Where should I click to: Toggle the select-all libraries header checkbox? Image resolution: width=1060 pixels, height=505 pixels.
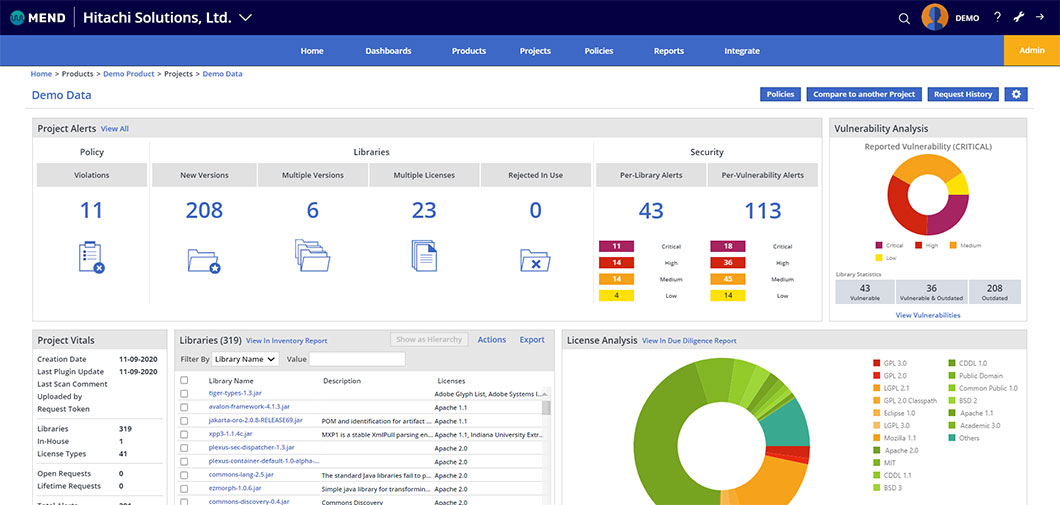coord(184,381)
